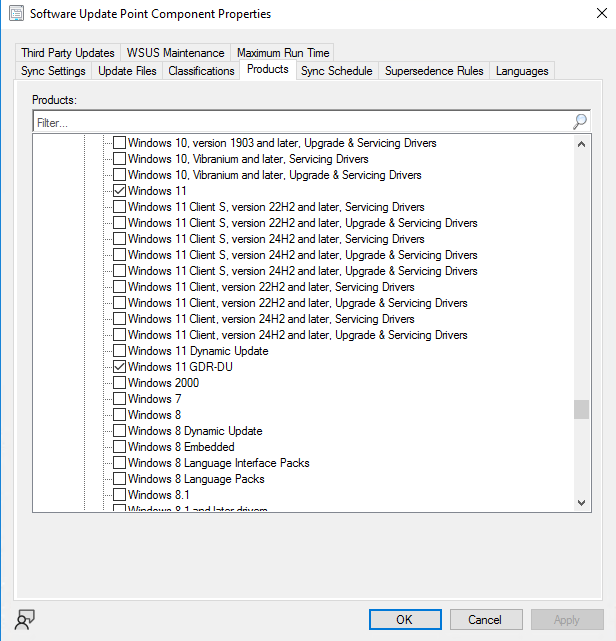Dismiss the dialog with Cancel
This screenshot has height=641, width=616.
pos(486,620)
